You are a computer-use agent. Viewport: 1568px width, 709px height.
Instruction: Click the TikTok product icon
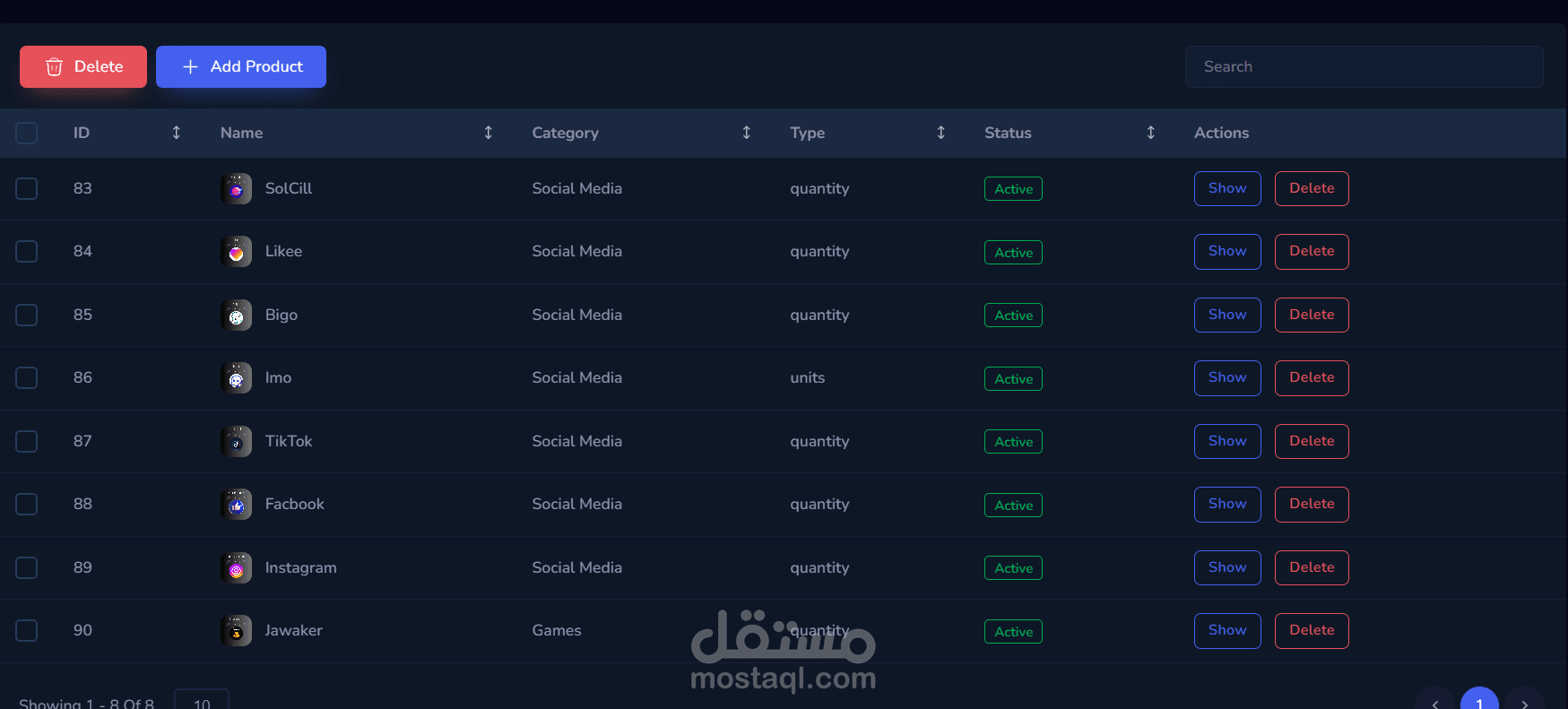(x=236, y=442)
